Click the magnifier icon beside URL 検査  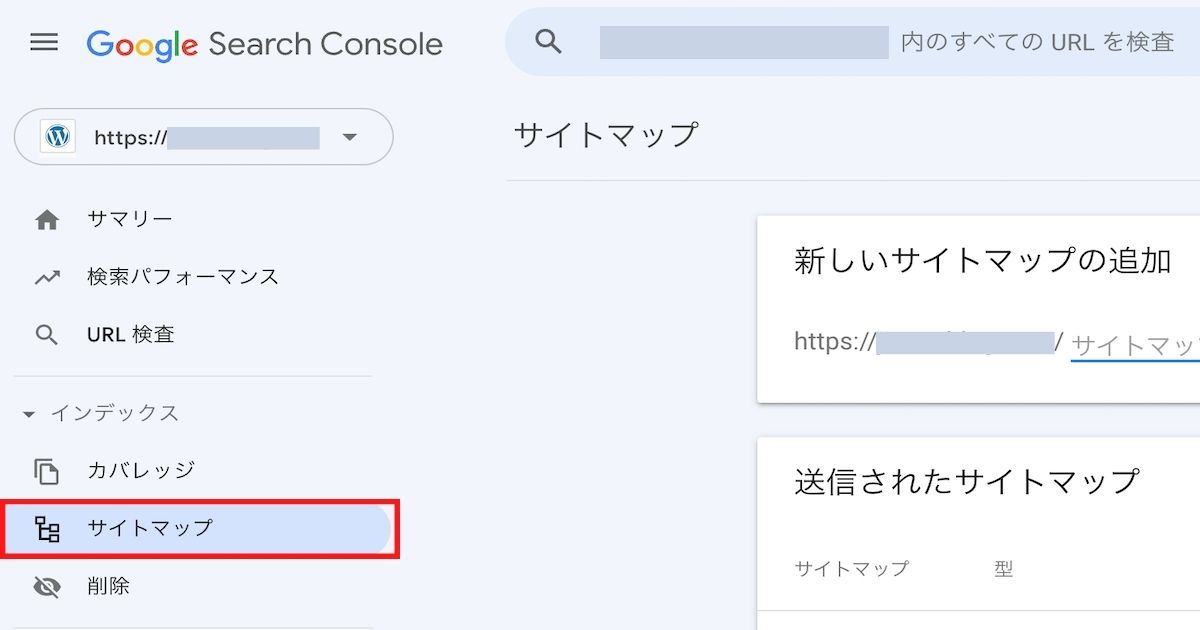[x=47, y=335]
